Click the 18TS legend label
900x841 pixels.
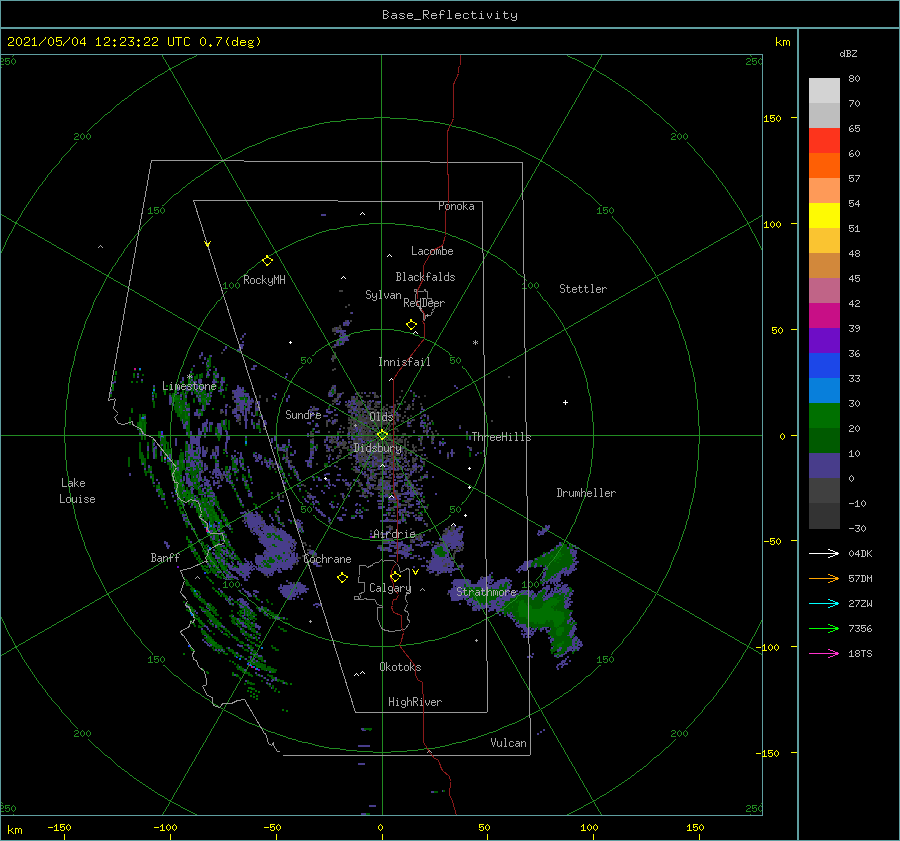(860, 653)
